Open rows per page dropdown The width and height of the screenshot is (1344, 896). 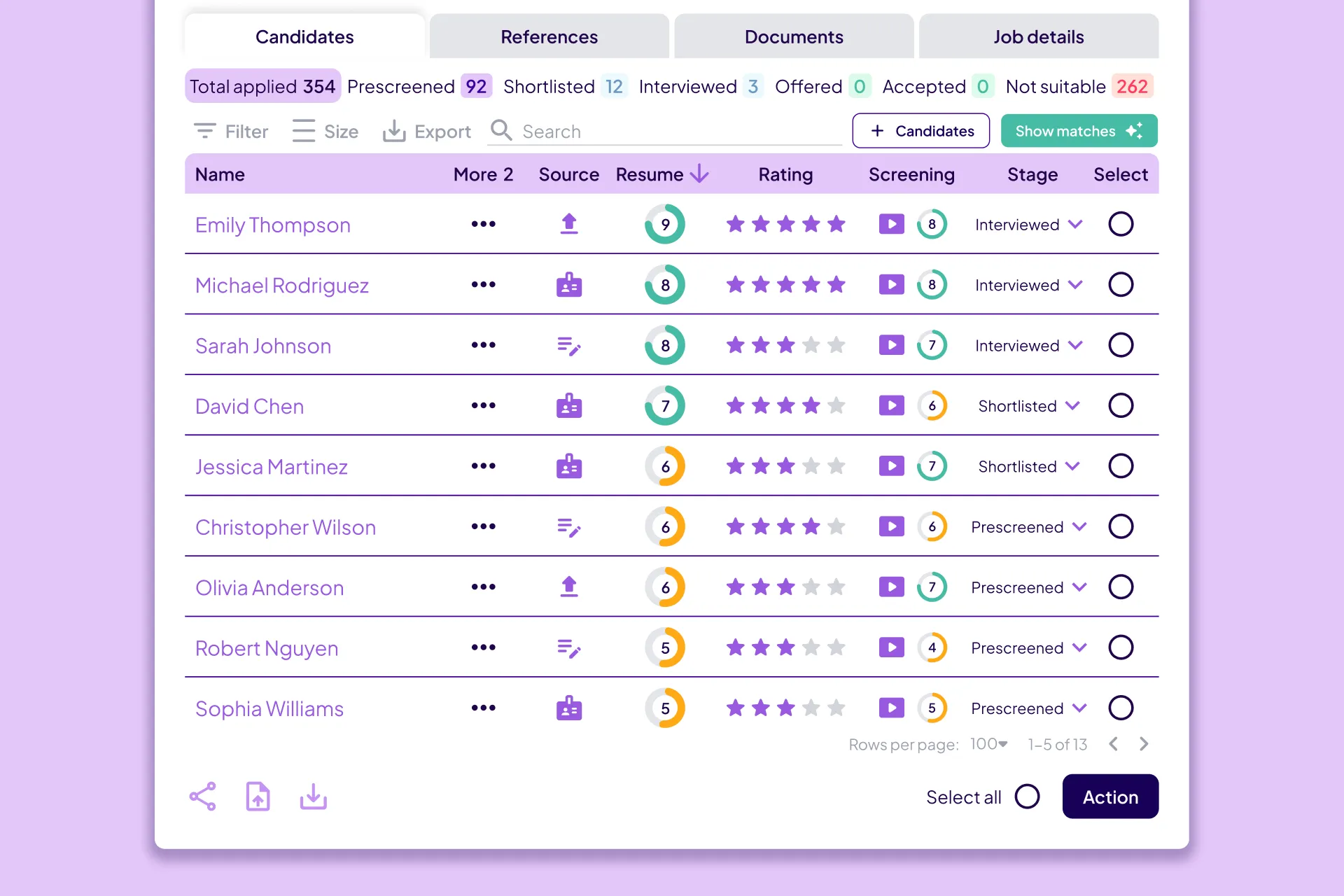(989, 744)
